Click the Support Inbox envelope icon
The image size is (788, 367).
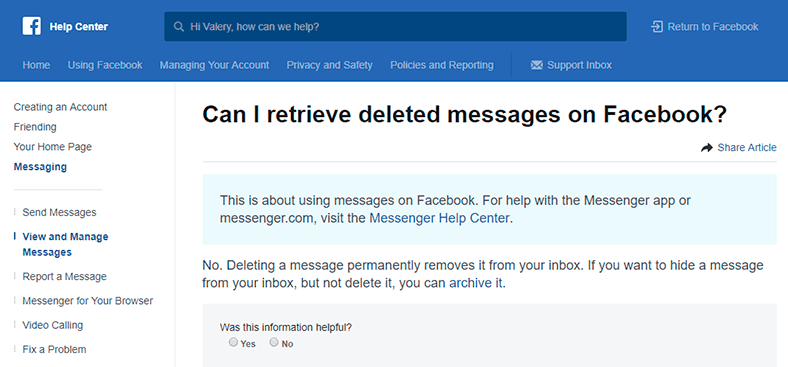tap(537, 65)
